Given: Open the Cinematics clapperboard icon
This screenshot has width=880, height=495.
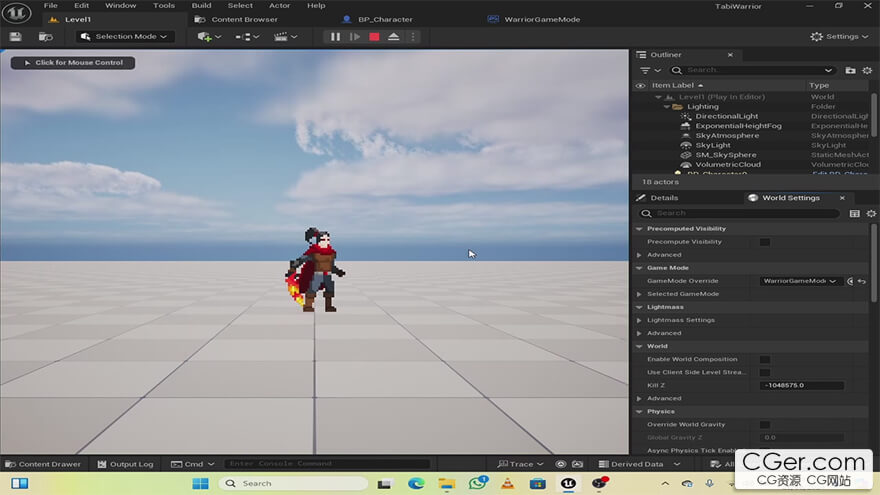Looking at the screenshot, I should click(x=285, y=36).
